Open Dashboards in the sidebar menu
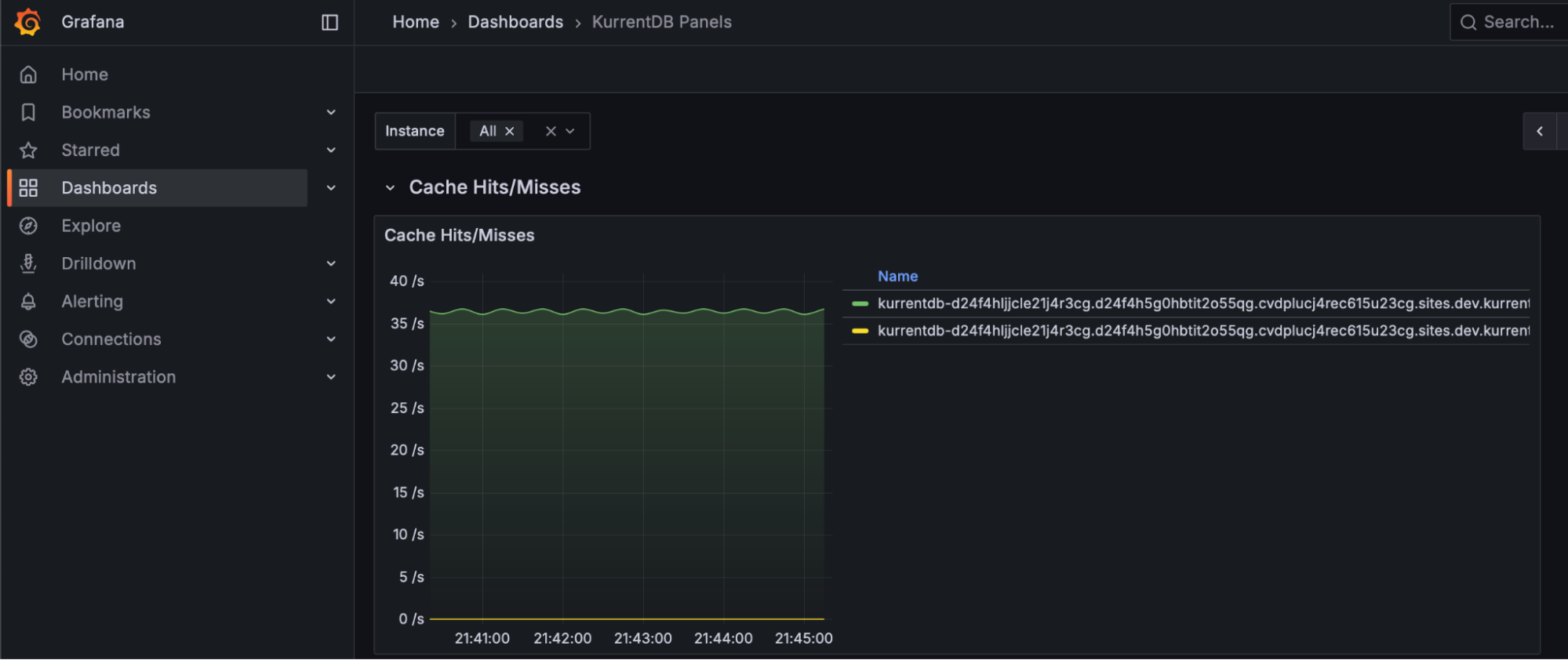Viewport: 1568px width, 660px height. 109,188
